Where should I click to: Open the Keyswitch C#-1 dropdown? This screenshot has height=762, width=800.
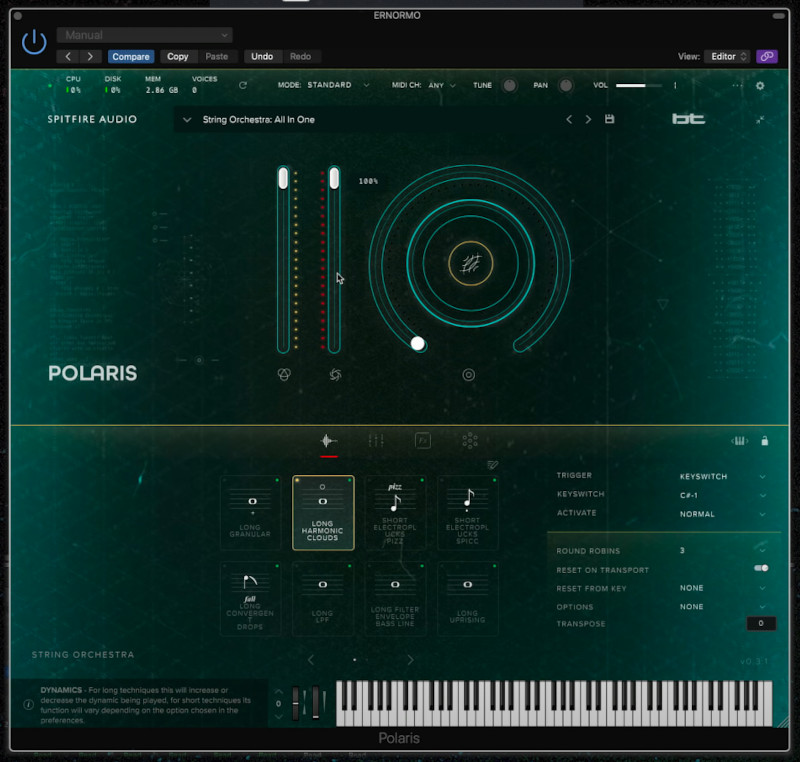point(722,495)
